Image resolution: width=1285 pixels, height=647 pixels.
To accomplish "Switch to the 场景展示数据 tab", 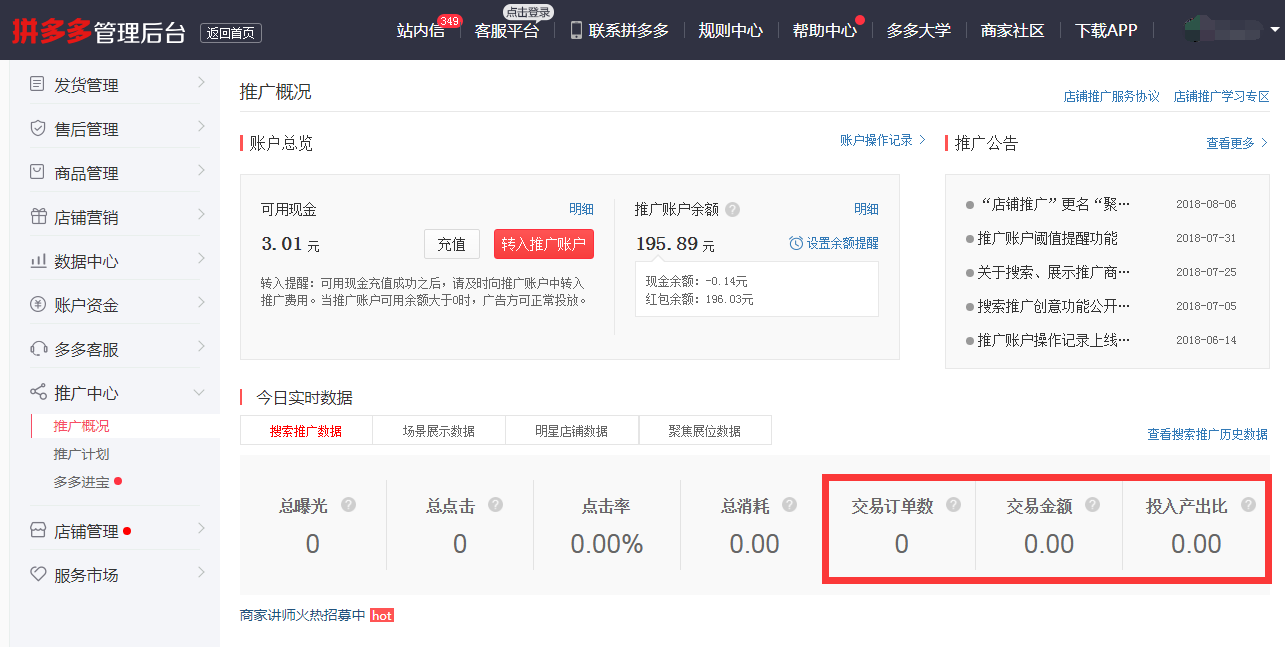I will tap(439, 431).
